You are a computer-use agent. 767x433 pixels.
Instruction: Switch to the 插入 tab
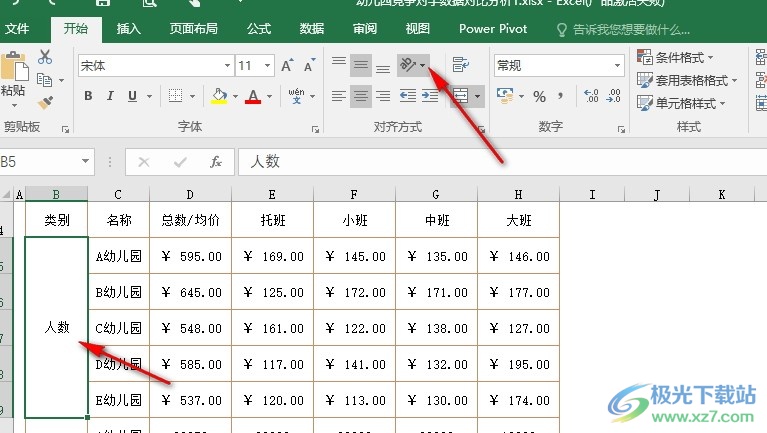(x=129, y=29)
